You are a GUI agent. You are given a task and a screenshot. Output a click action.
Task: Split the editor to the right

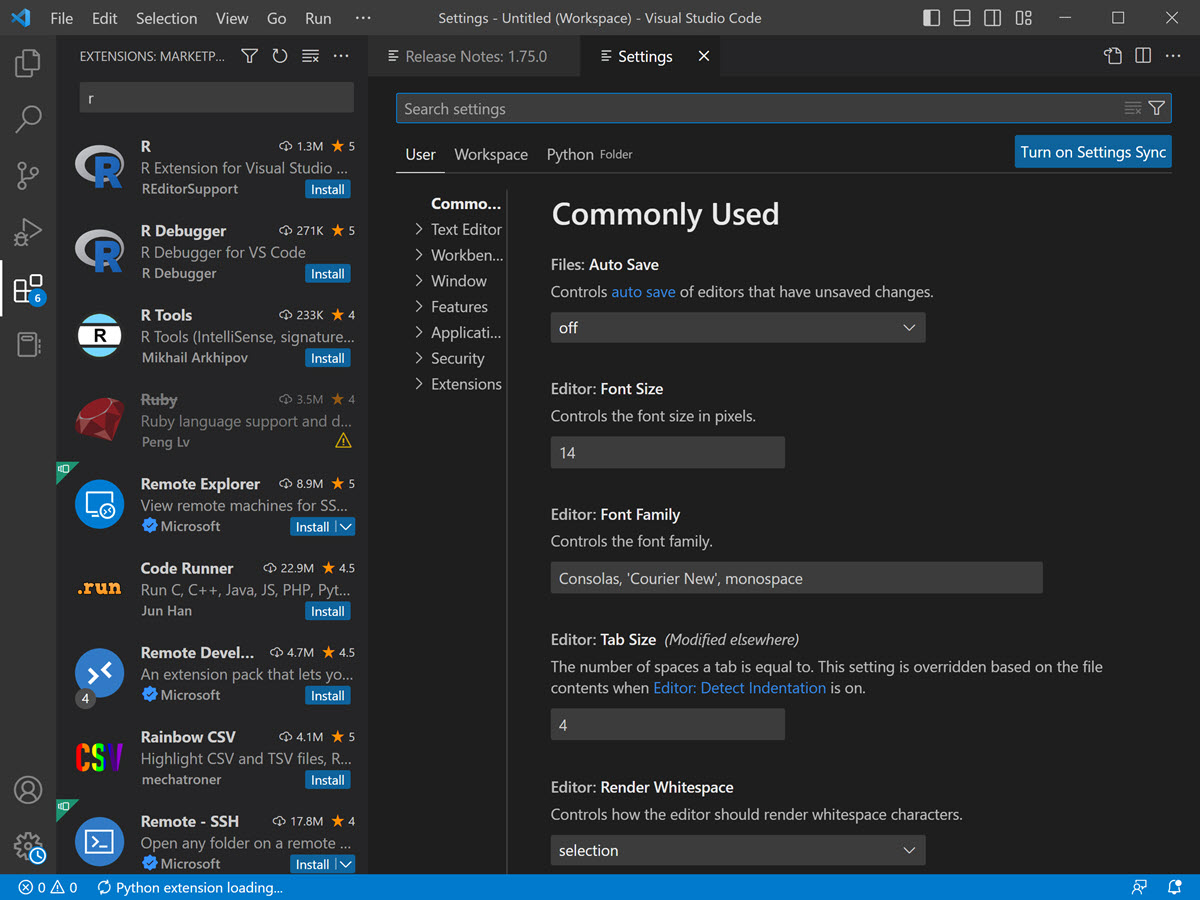[1143, 56]
